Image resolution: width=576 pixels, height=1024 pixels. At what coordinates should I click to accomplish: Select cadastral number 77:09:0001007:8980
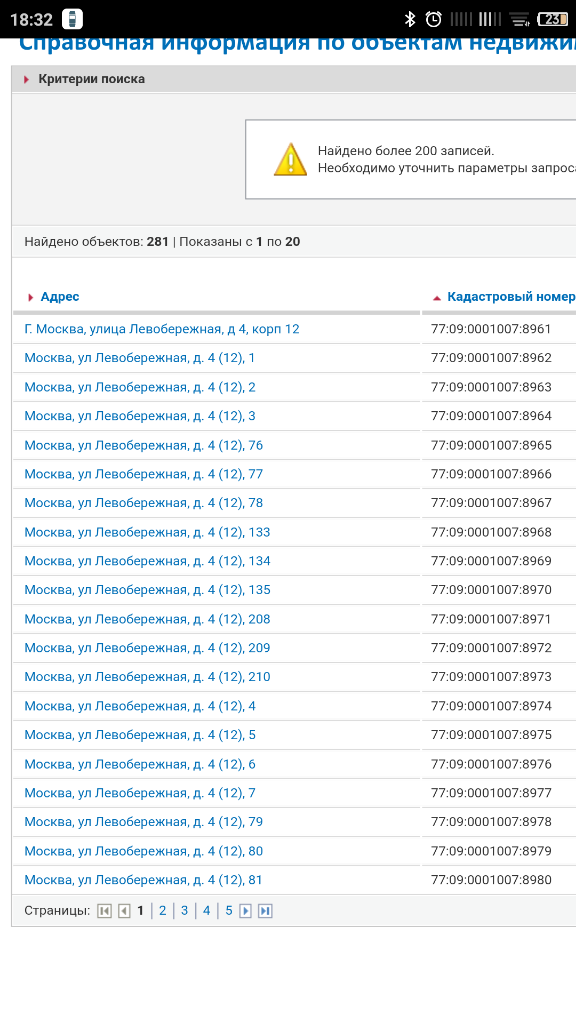(491, 880)
